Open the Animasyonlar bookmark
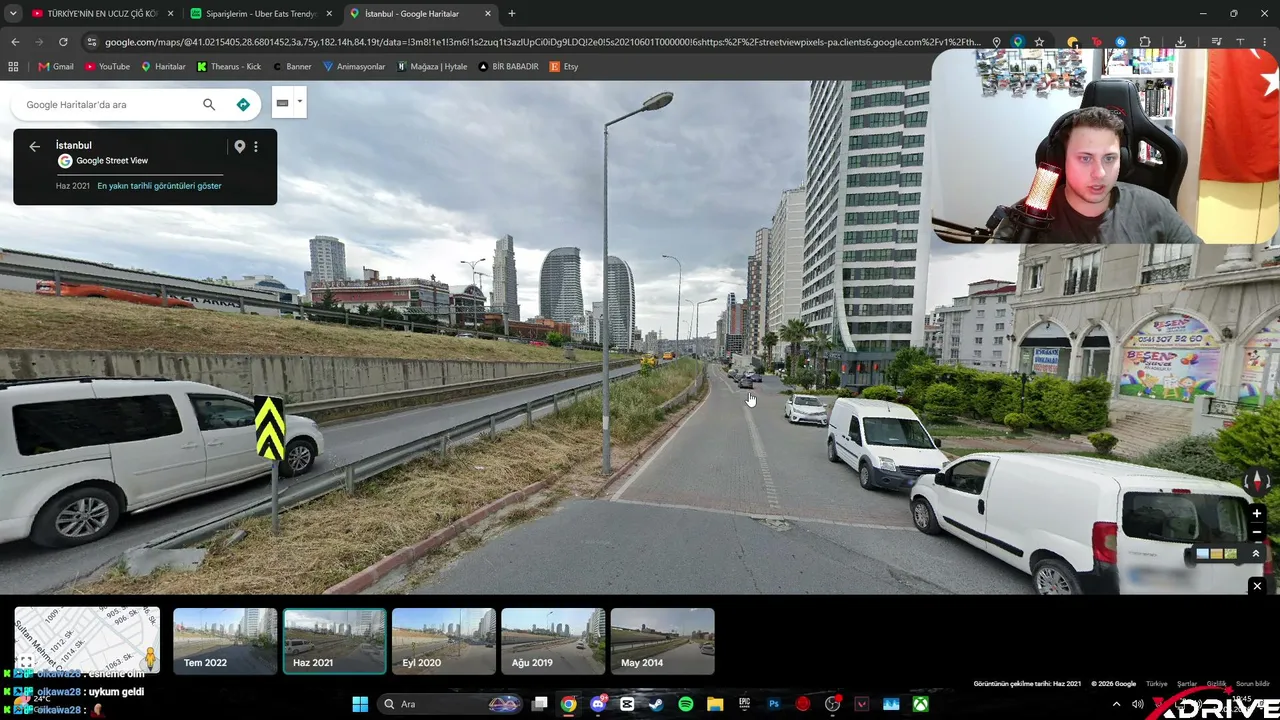The width and height of the screenshot is (1280, 720). (x=354, y=67)
